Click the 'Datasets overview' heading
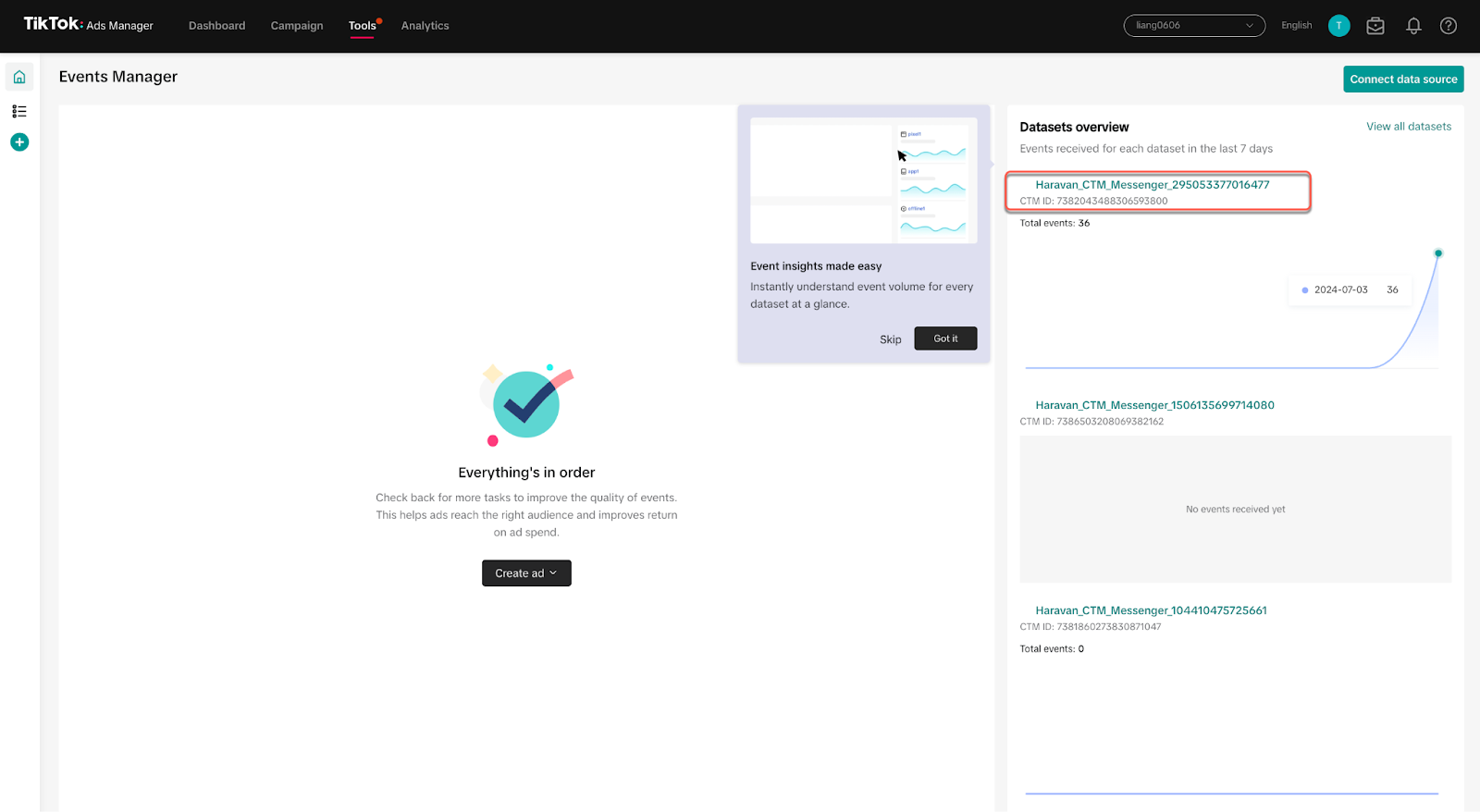Image resolution: width=1480 pixels, height=812 pixels. pyautogui.click(x=1075, y=128)
